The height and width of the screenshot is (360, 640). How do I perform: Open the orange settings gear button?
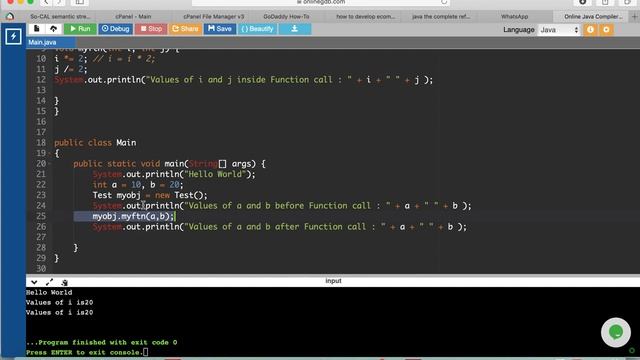click(606, 30)
